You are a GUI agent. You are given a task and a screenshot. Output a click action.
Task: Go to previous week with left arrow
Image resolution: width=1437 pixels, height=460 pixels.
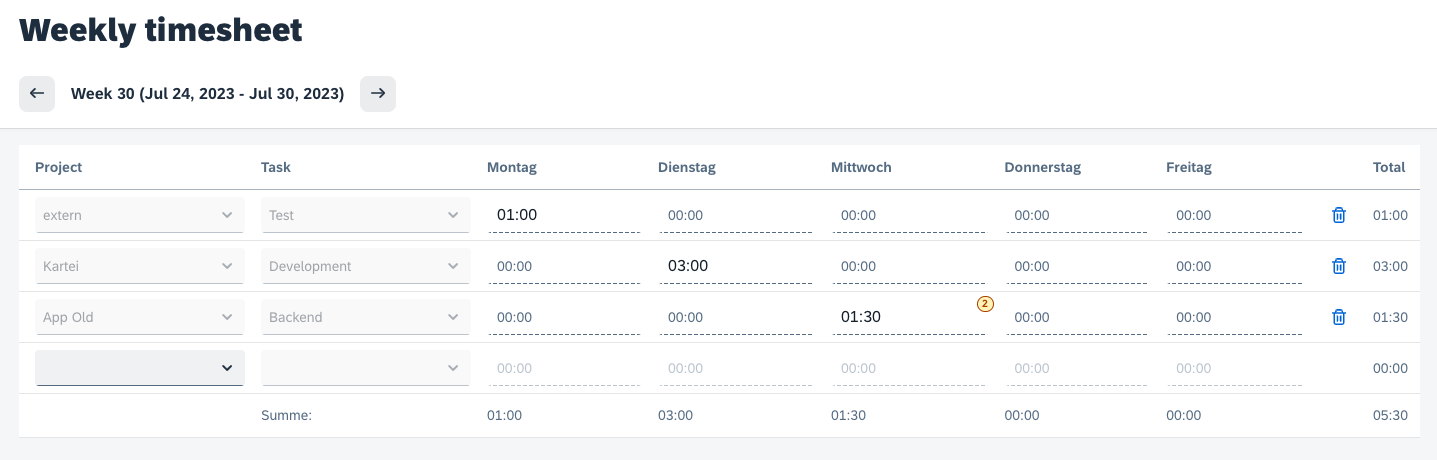[x=37, y=93]
